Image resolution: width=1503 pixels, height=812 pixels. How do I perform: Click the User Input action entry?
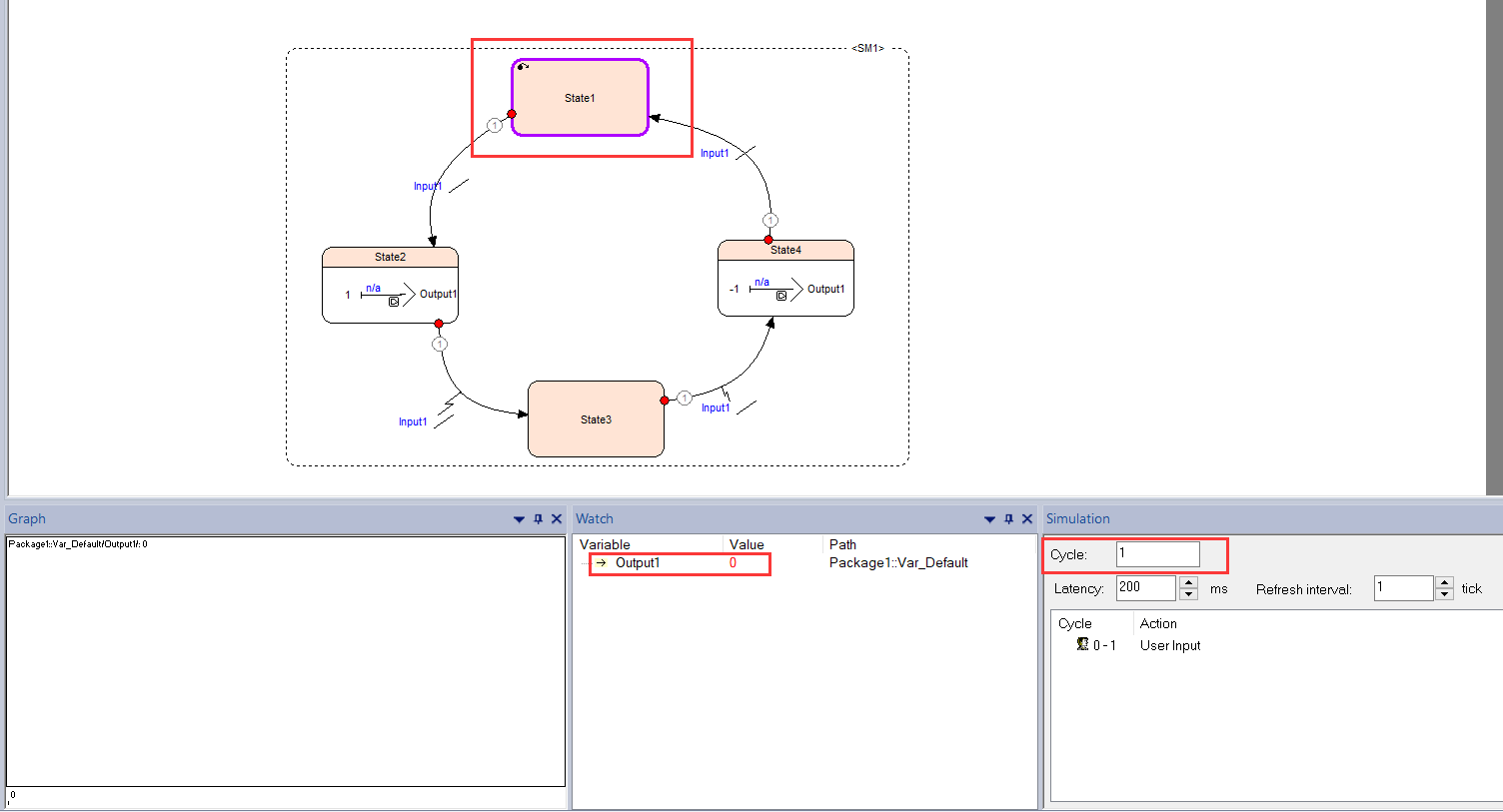[x=1170, y=645]
